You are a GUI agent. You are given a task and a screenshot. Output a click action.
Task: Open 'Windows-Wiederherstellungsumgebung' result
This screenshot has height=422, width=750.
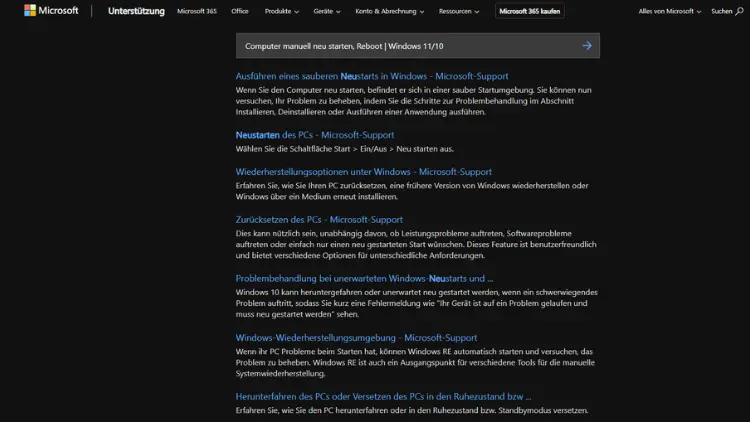click(356, 338)
